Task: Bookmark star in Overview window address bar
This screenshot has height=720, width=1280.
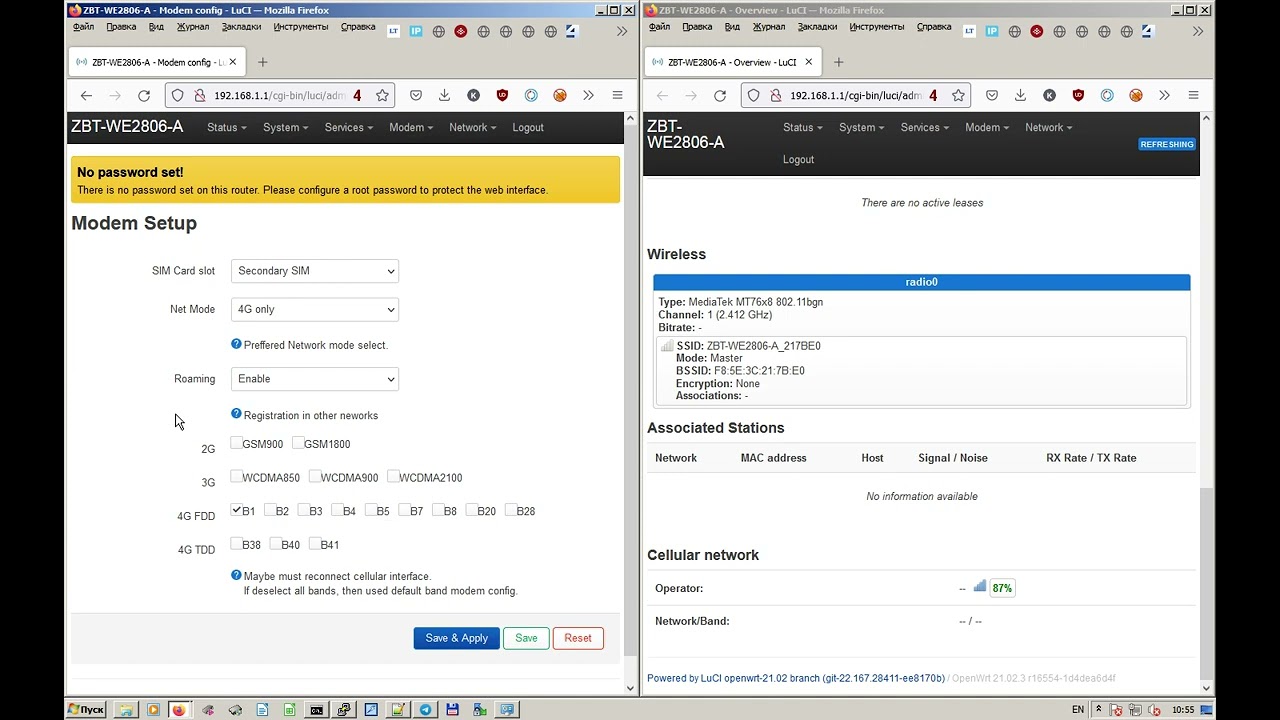Action: pos(958,95)
